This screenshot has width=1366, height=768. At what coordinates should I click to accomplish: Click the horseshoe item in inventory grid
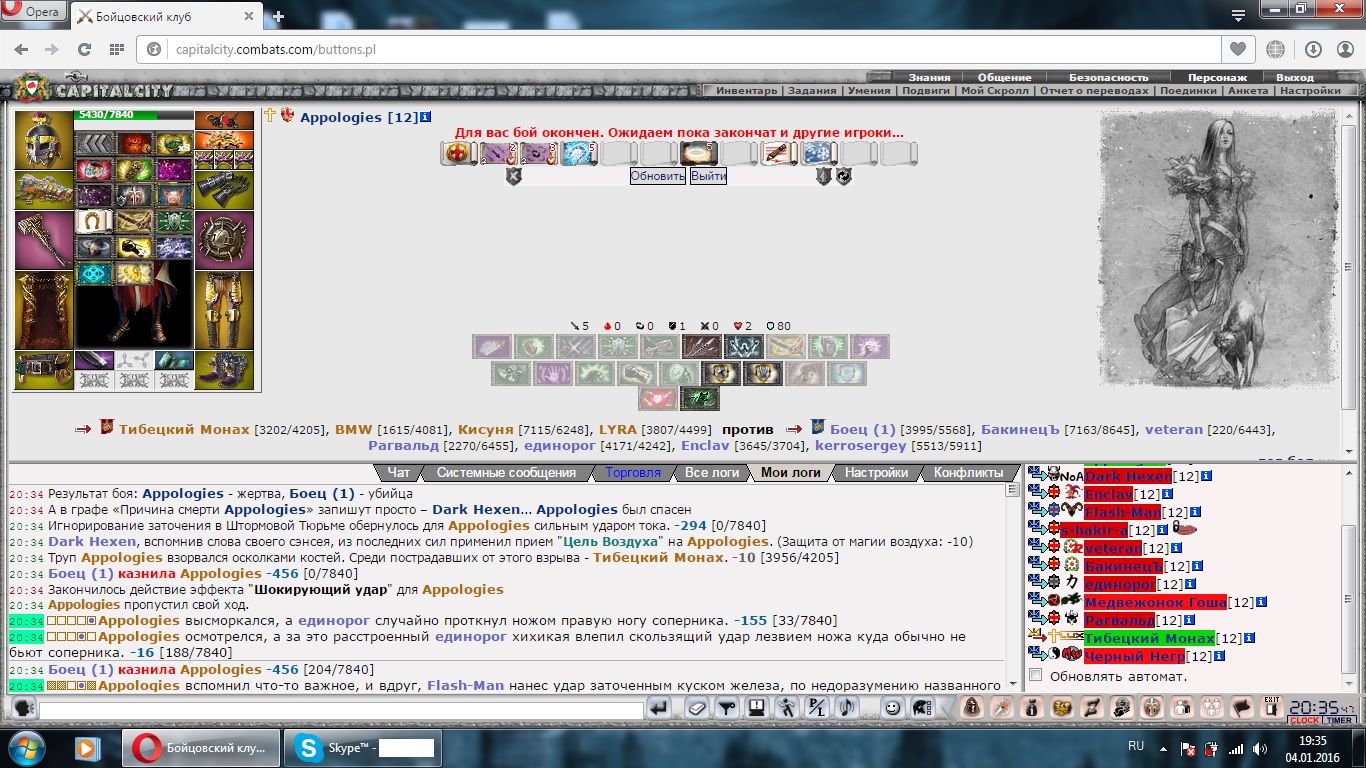(x=94, y=221)
